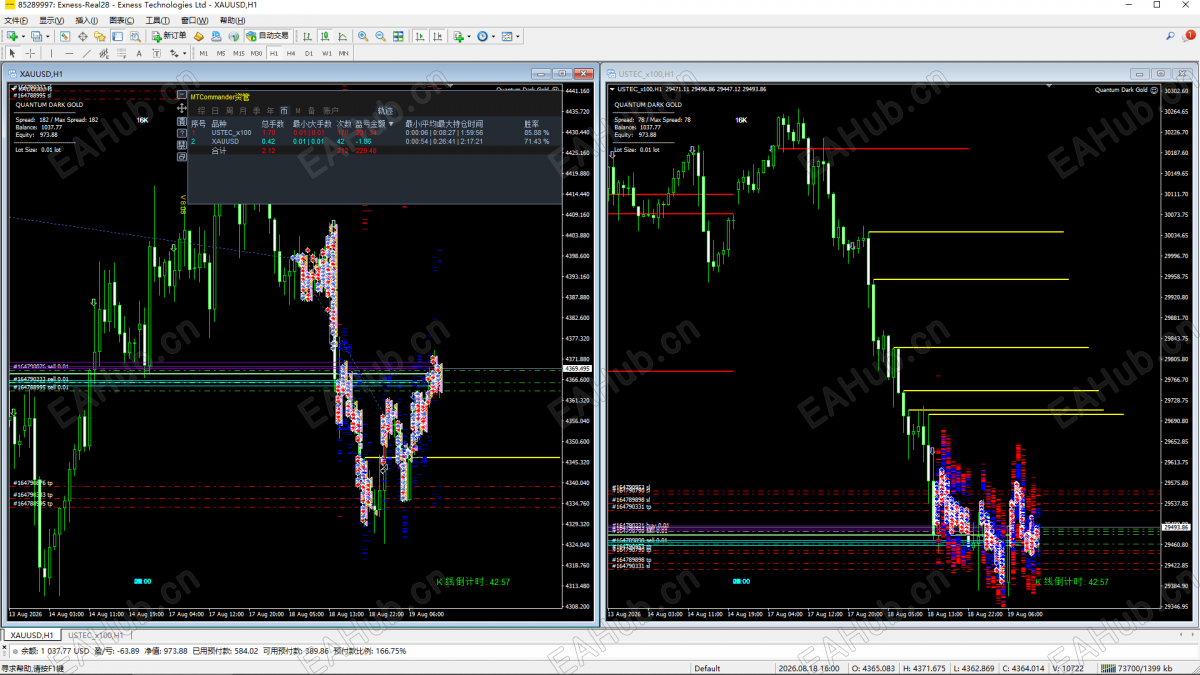1200x675 pixels.
Task: Switch timeframe to M15
Action: point(238,53)
